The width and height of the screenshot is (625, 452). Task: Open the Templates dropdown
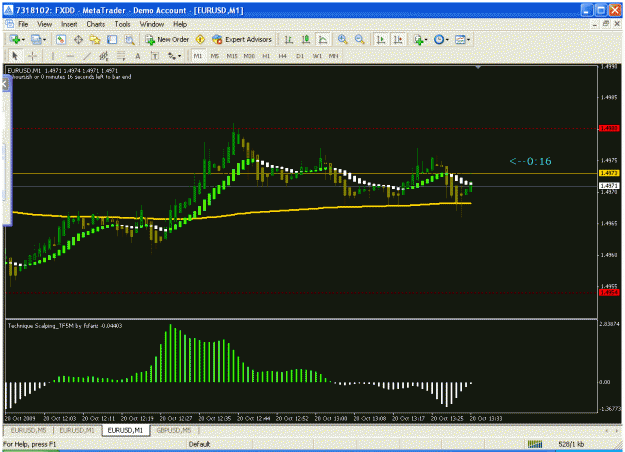[462, 39]
